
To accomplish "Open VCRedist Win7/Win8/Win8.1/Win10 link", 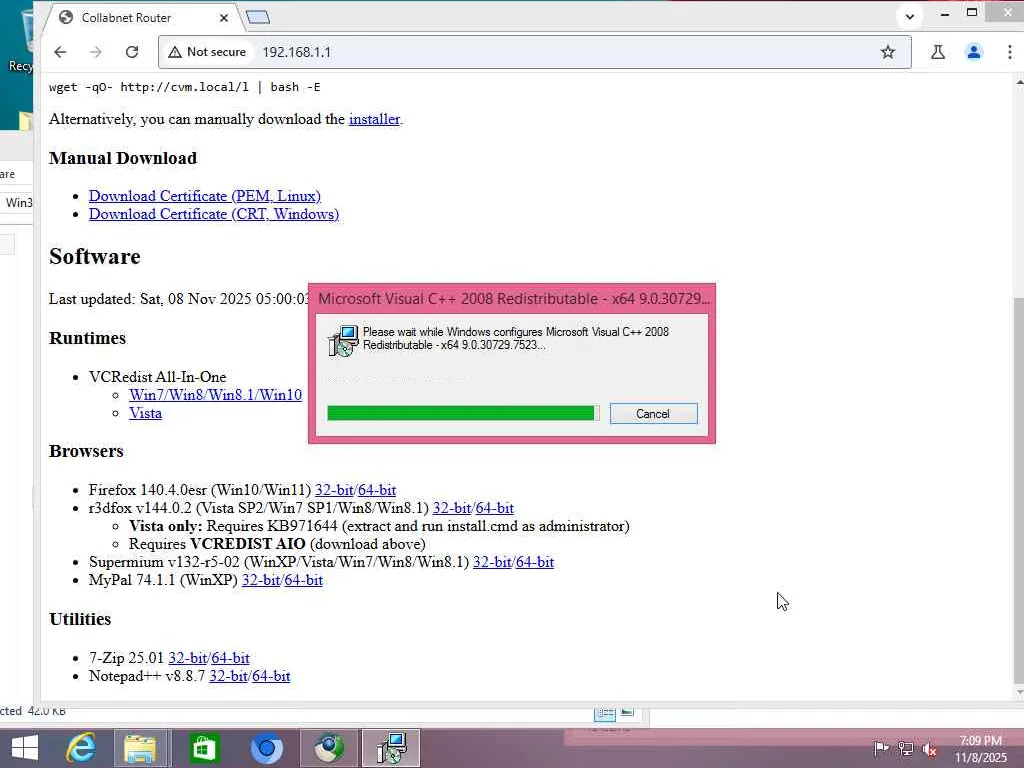I will pos(216,395).
